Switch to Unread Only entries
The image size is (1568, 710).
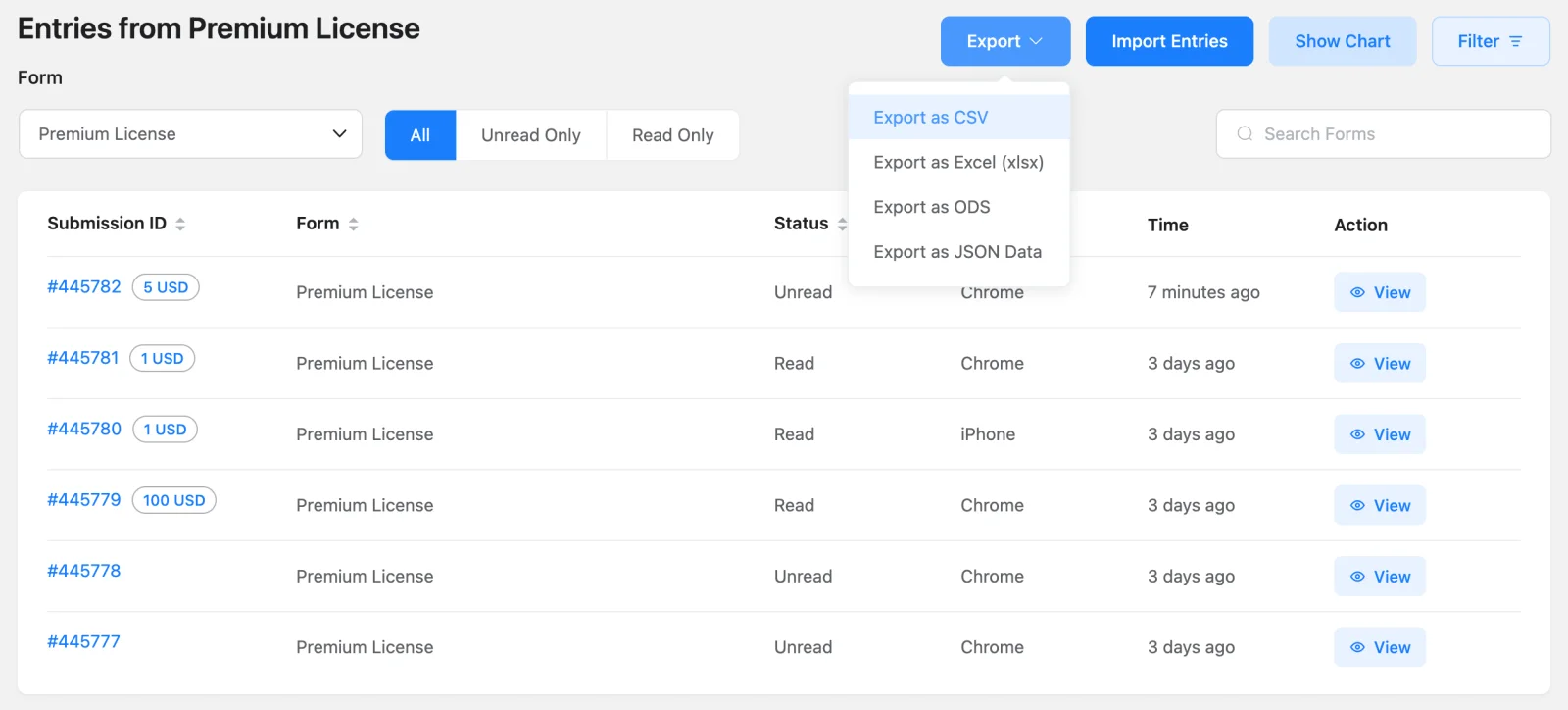click(531, 135)
